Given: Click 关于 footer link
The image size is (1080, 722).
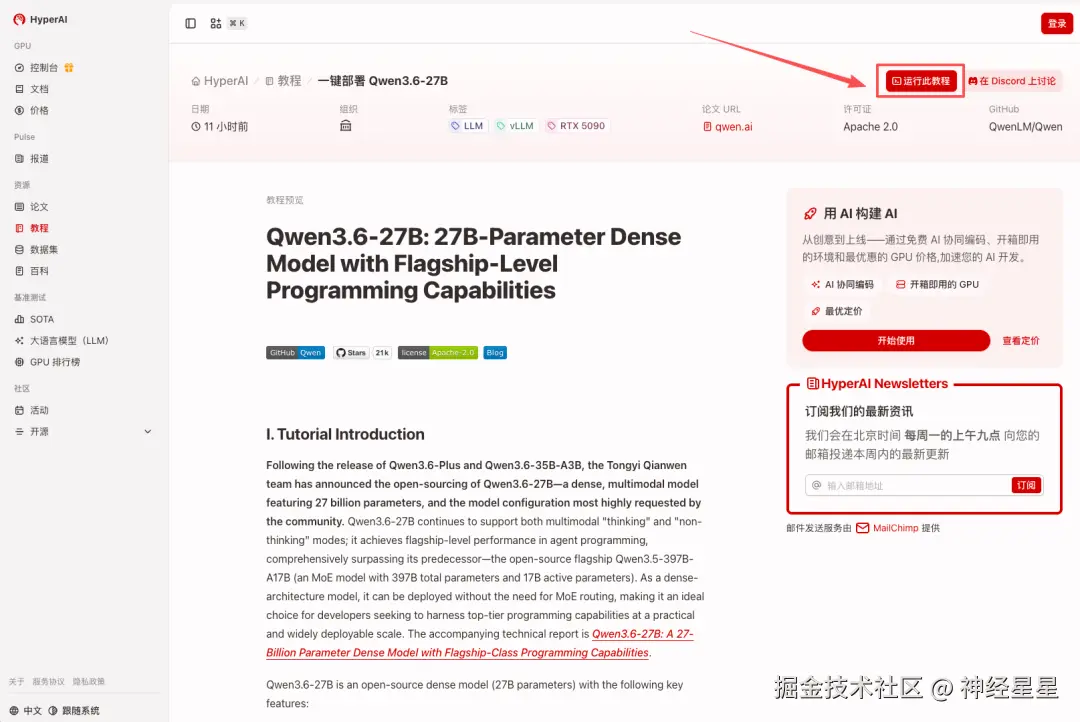Looking at the screenshot, I should tap(17, 681).
